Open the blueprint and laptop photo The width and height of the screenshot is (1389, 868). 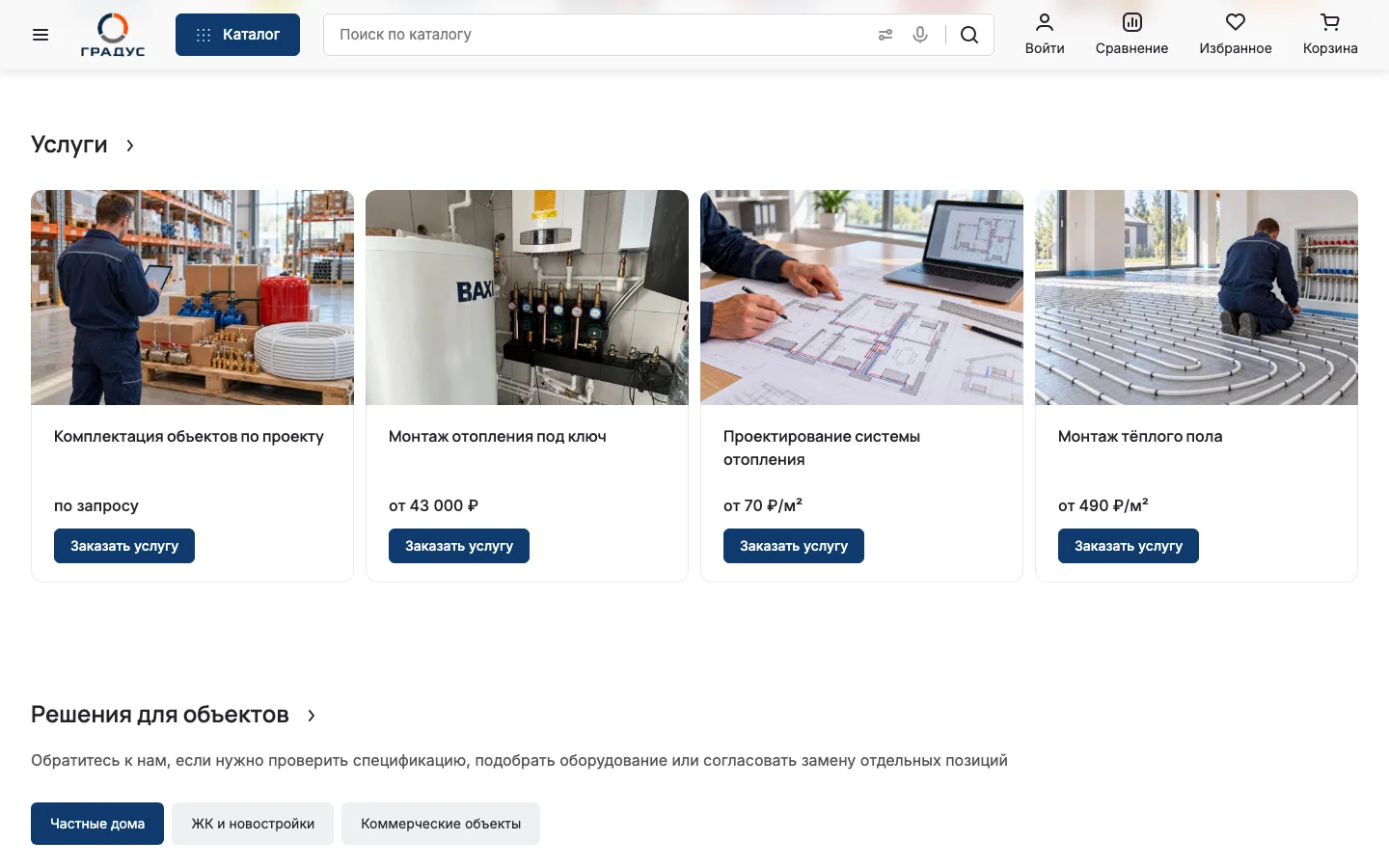click(861, 297)
